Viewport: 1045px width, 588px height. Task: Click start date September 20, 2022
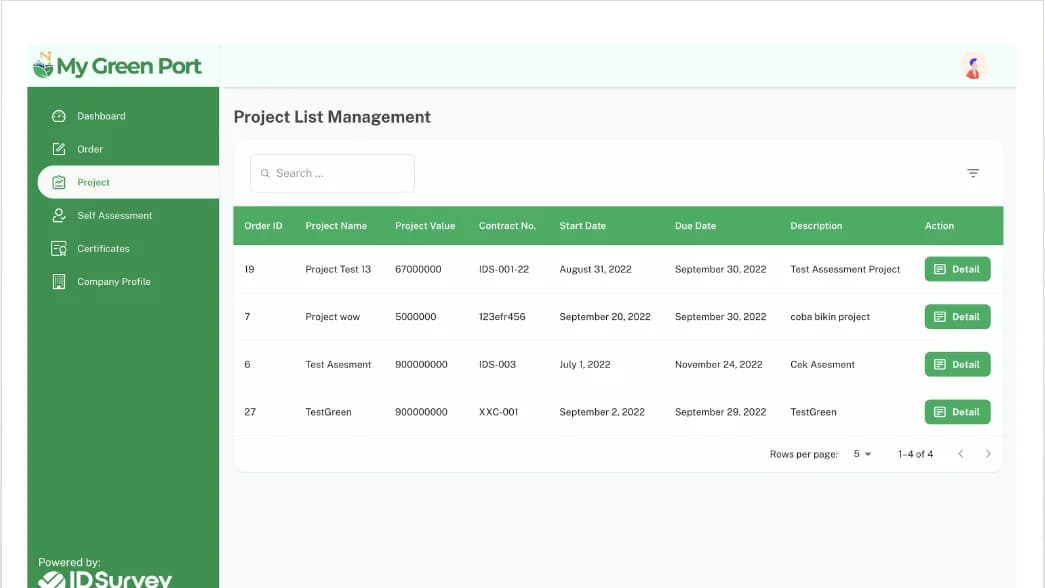tap(605, 317)
